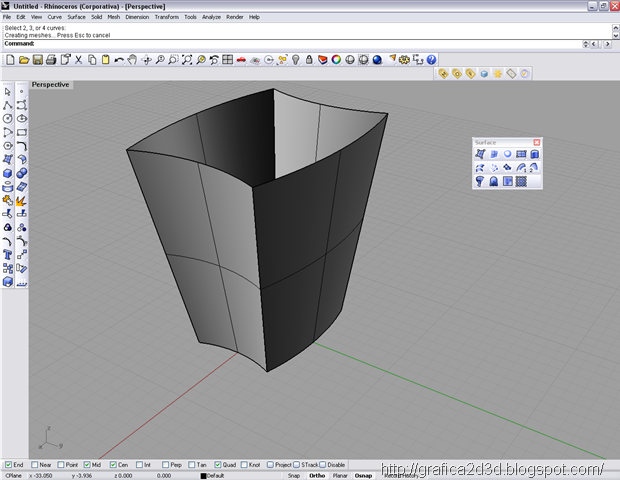
Task: Click command line right arrow button
Action: point(607,44)
